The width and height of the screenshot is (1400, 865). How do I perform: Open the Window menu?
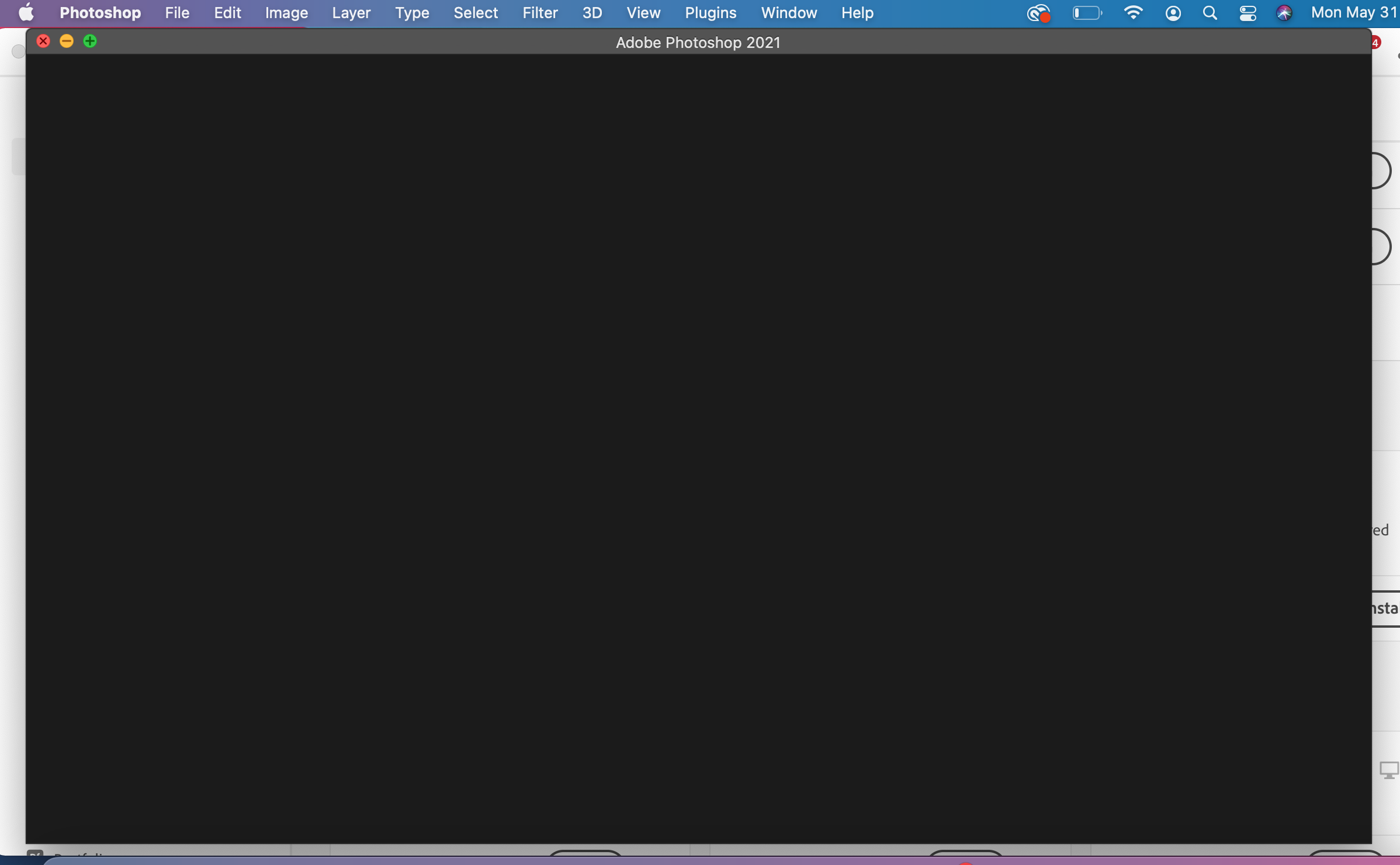point(788,12)
